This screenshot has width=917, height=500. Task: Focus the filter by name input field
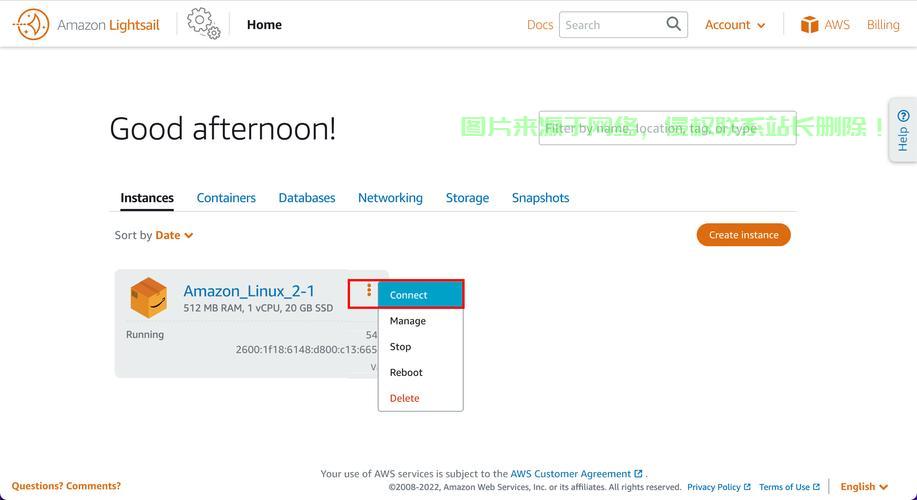click(x=667, y=128)
